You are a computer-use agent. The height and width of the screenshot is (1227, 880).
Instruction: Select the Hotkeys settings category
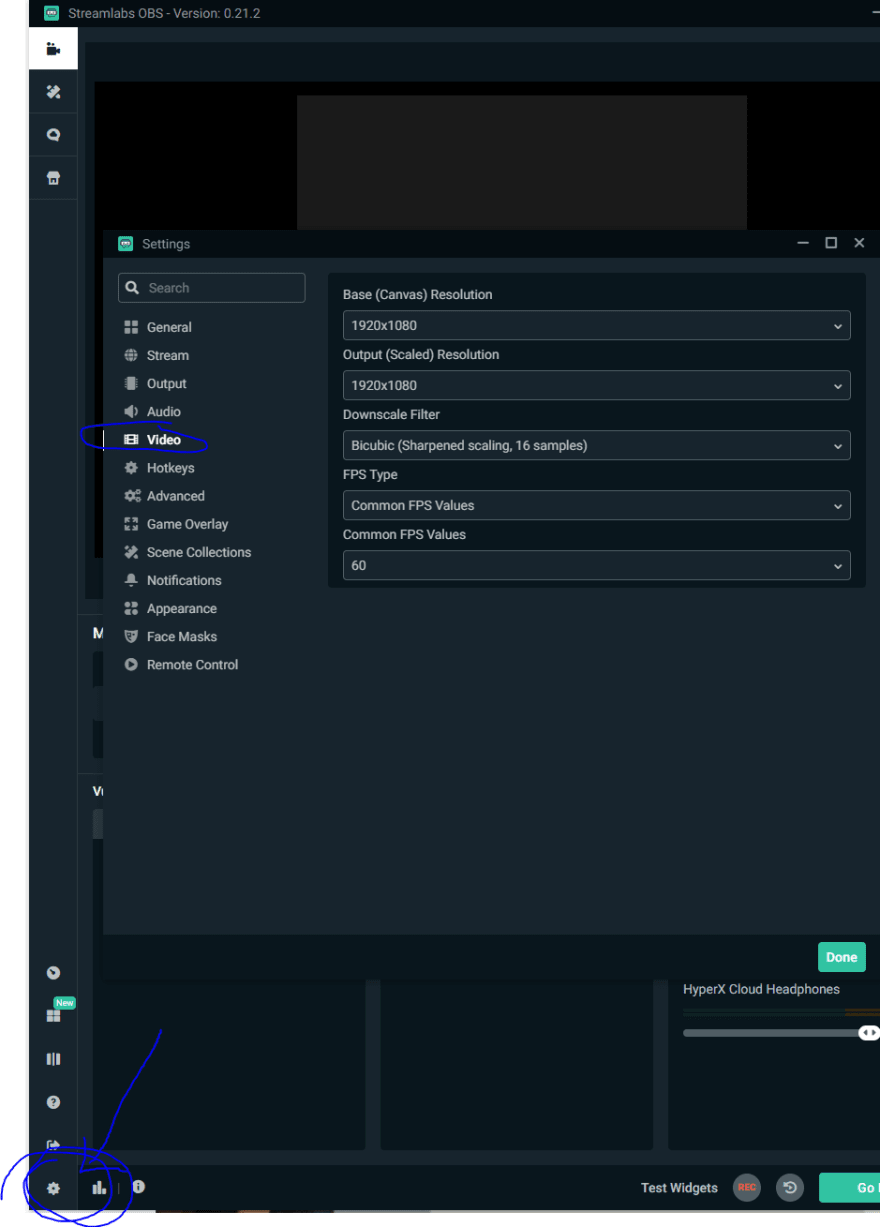click(x=170, y=467)
